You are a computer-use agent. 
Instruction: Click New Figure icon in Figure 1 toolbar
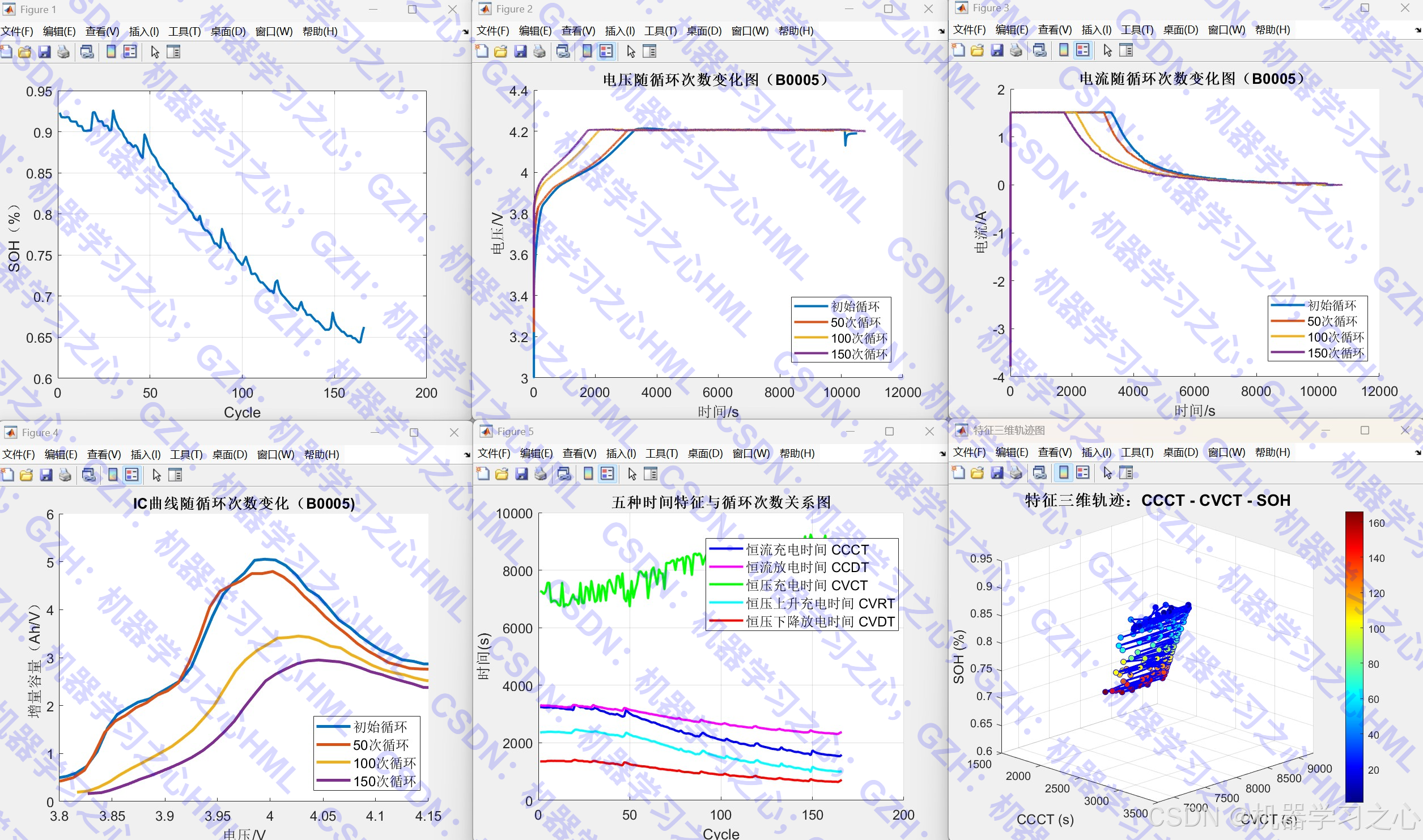(x=6, y=52)
